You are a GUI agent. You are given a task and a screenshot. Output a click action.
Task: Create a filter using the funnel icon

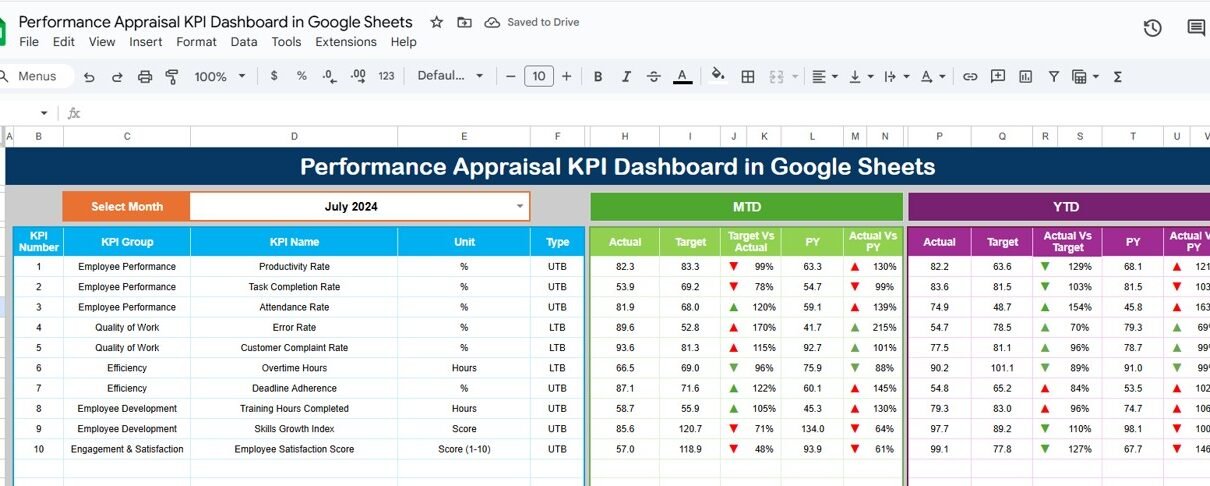pyautogui.click(x=1053, y=77)
